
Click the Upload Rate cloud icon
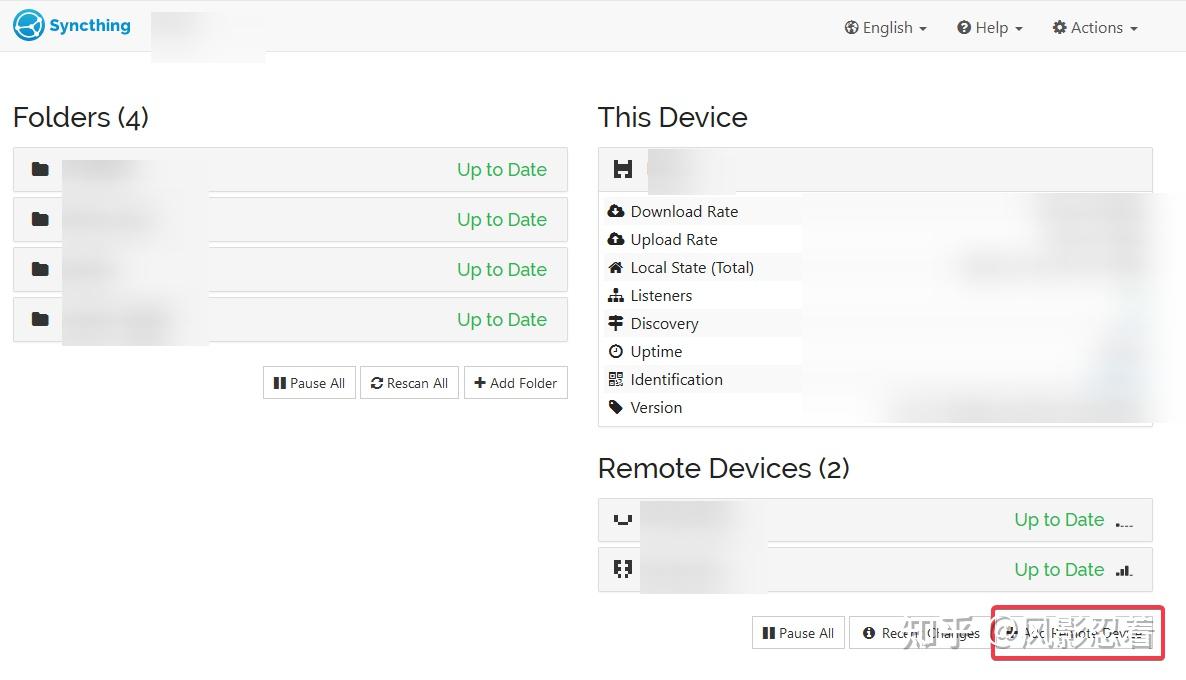616,239
